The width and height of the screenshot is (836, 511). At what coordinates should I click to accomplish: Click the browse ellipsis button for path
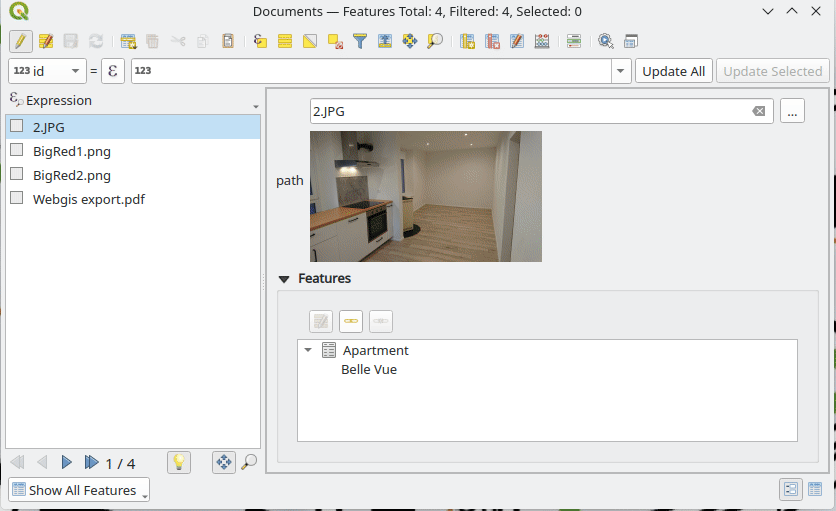pyautogui.click(x=792, y=111)
